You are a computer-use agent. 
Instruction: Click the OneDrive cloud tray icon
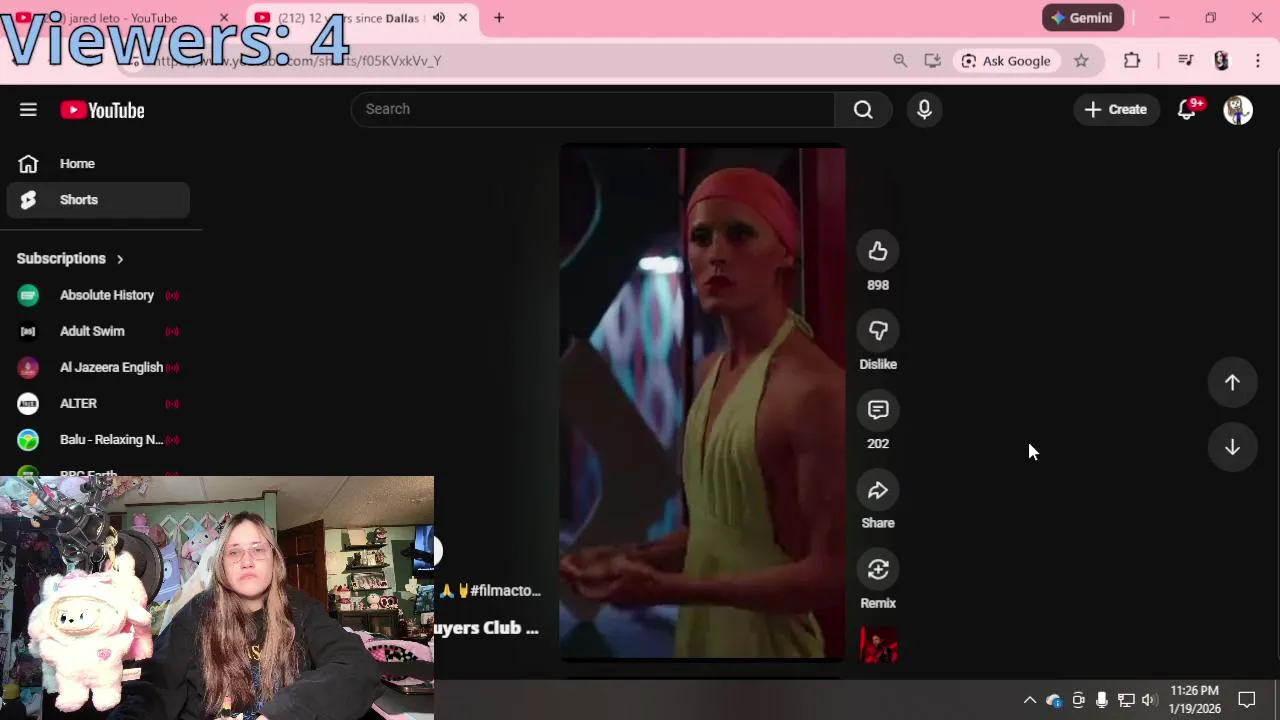(x=1053, y=700)
